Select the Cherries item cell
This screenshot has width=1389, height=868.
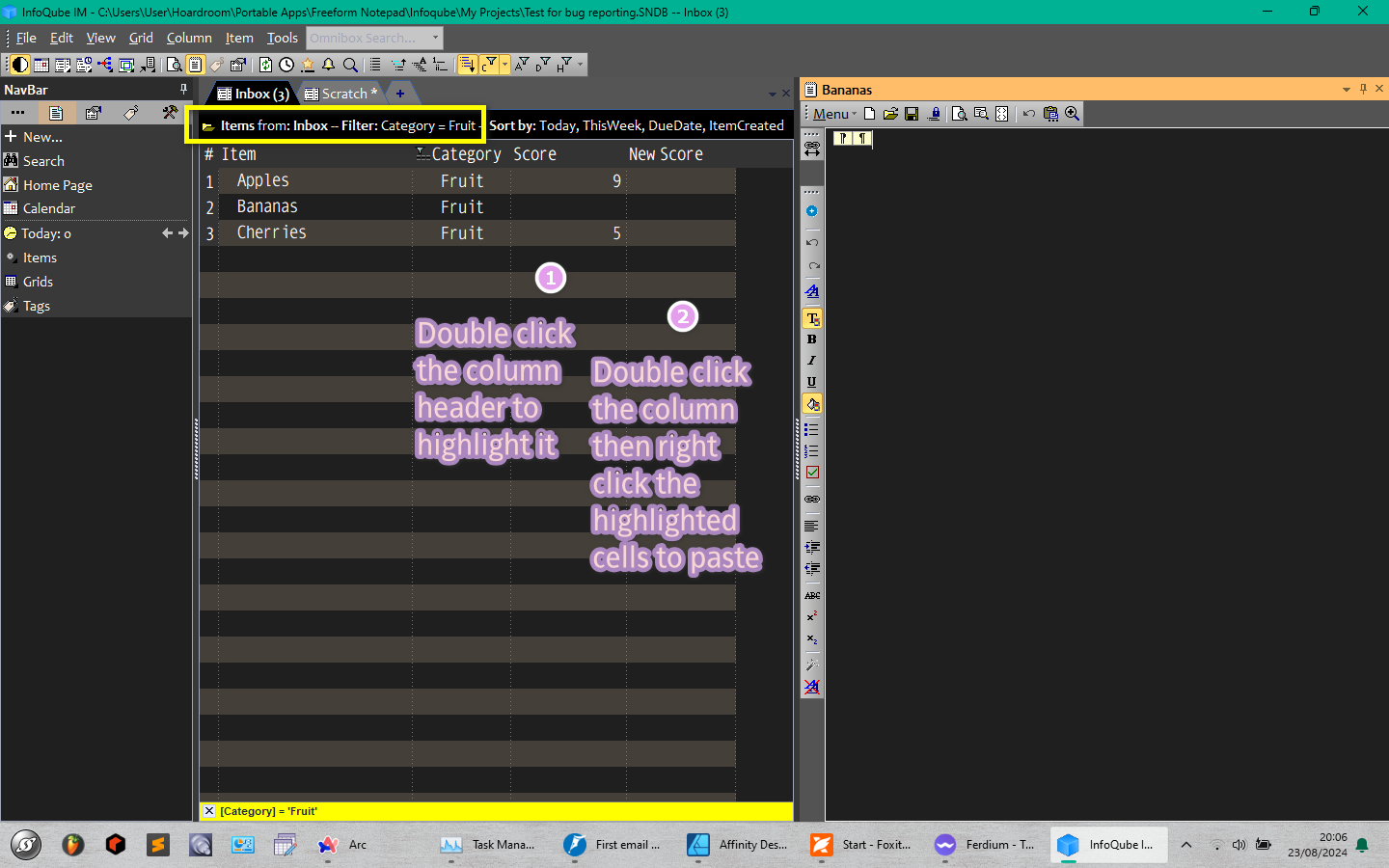(315, 232)
